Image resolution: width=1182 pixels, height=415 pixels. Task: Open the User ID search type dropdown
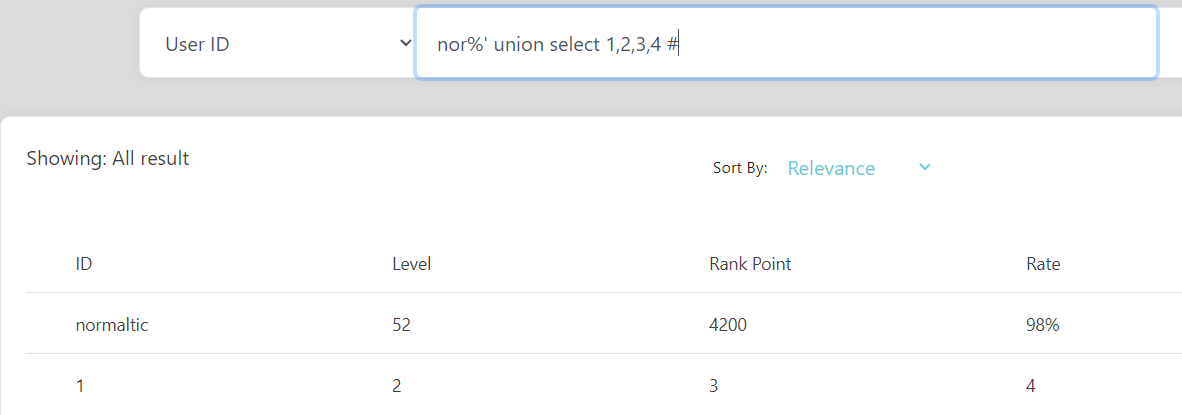pos(277,43)
